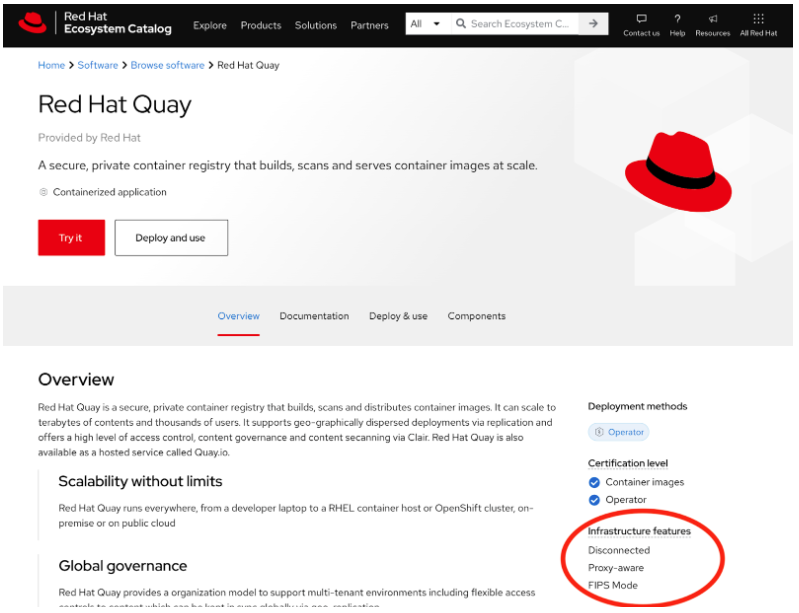Click the large Red Hat product logo

tap(678, 171)
